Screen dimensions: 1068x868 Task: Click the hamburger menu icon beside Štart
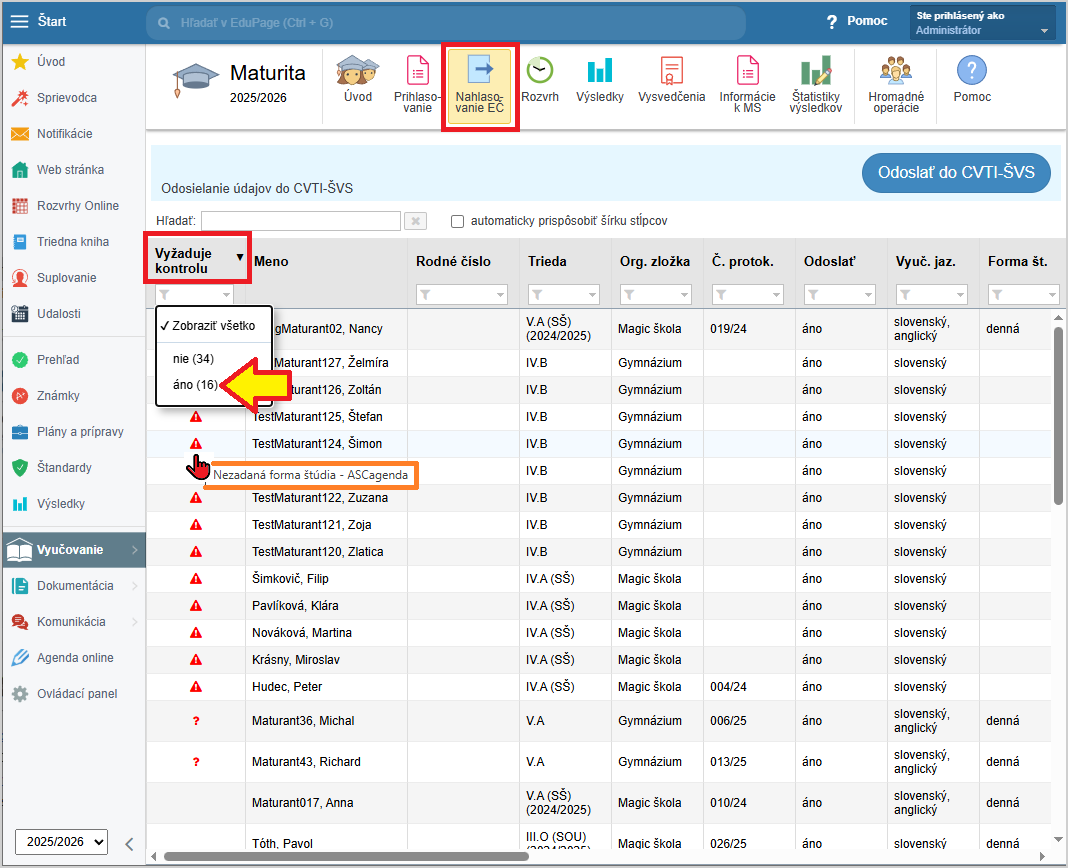pos(19,21)
